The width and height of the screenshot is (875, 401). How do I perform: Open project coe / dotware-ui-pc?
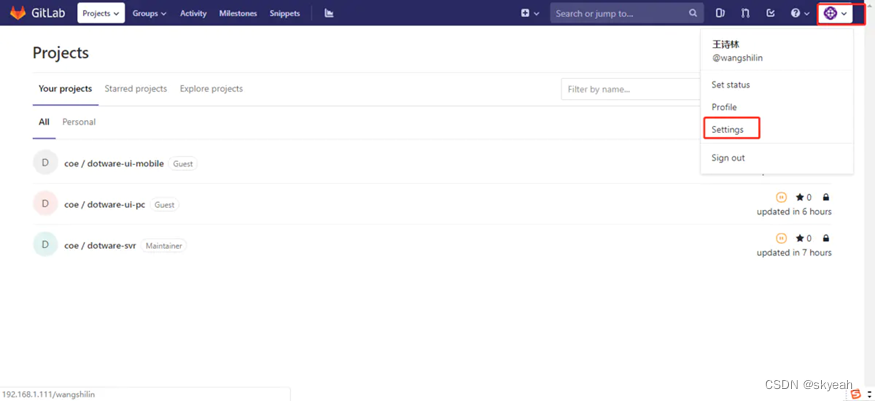click(104, 205)
